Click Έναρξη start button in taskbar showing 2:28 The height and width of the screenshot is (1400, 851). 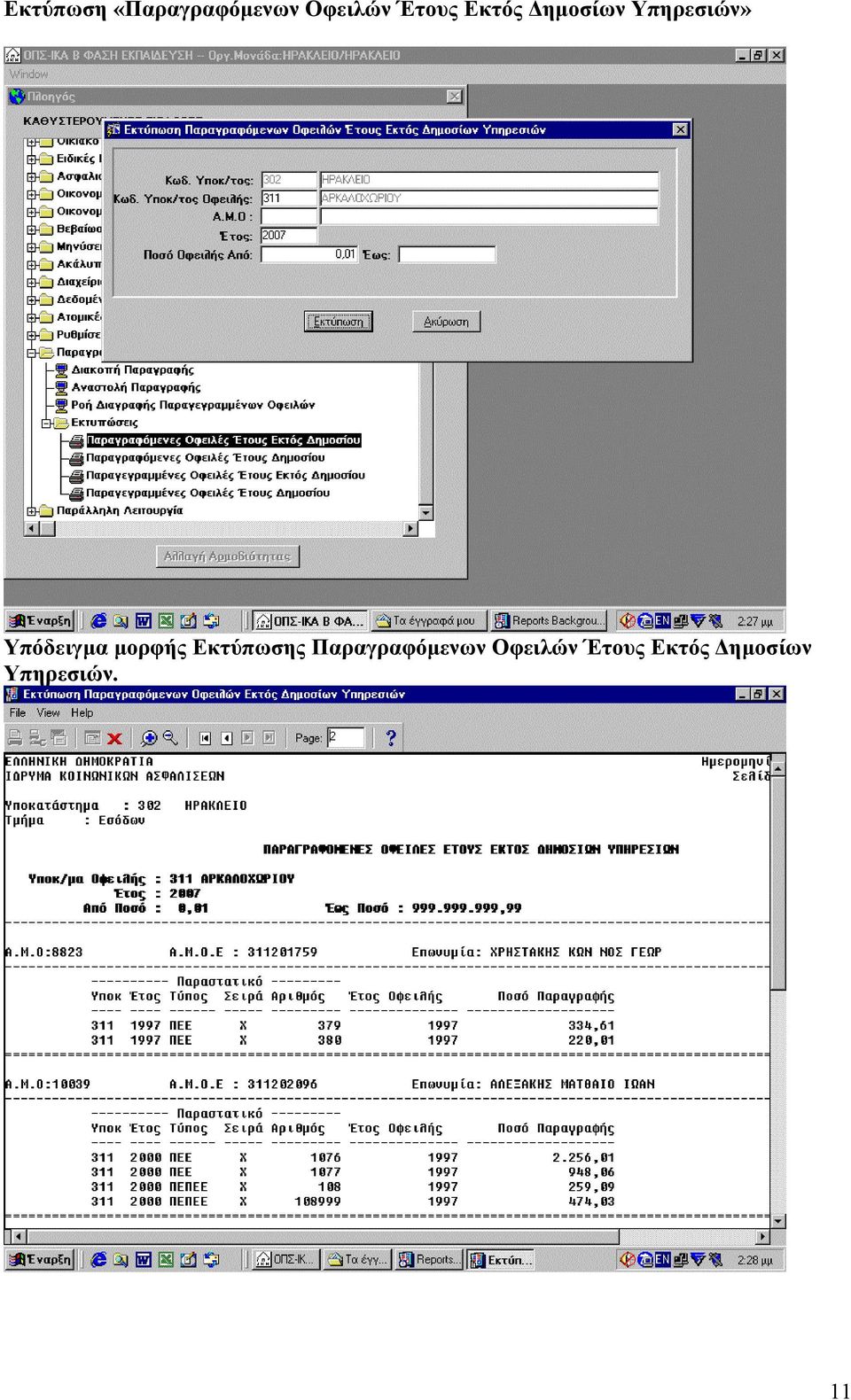click(39, 1259)
